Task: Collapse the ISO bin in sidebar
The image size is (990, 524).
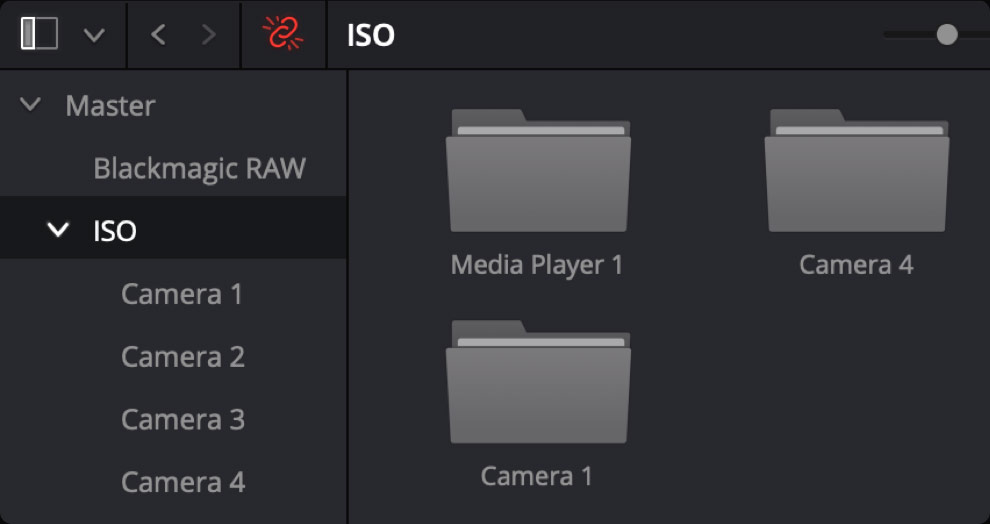Action: [x=59, y=230]
